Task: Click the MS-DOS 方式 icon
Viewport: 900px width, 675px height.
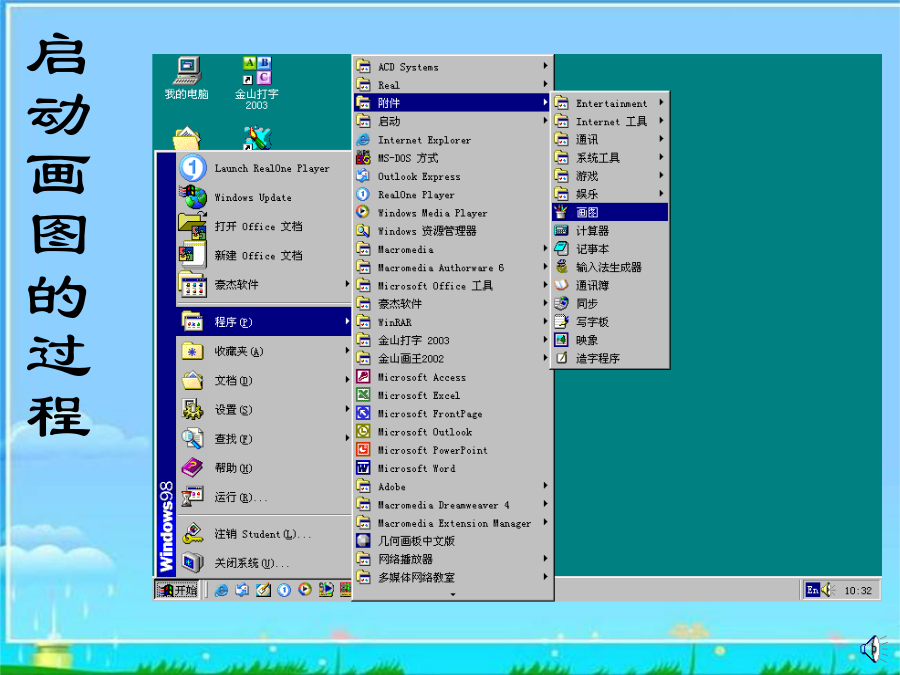Action: pos(363,157)
